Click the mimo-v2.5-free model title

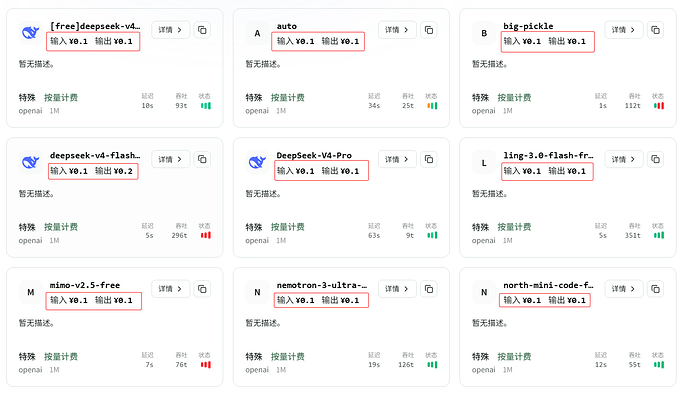pos(85,285)
